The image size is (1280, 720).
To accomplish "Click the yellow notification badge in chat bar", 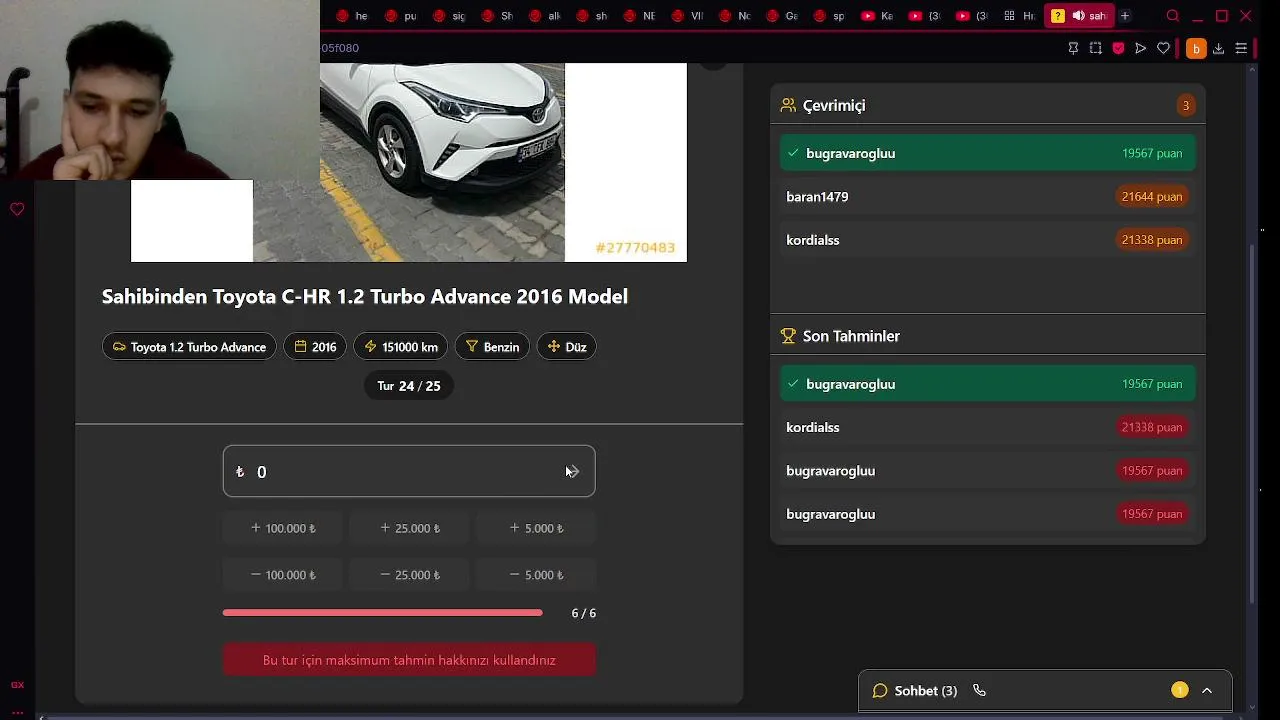I will click(1180, 690).
